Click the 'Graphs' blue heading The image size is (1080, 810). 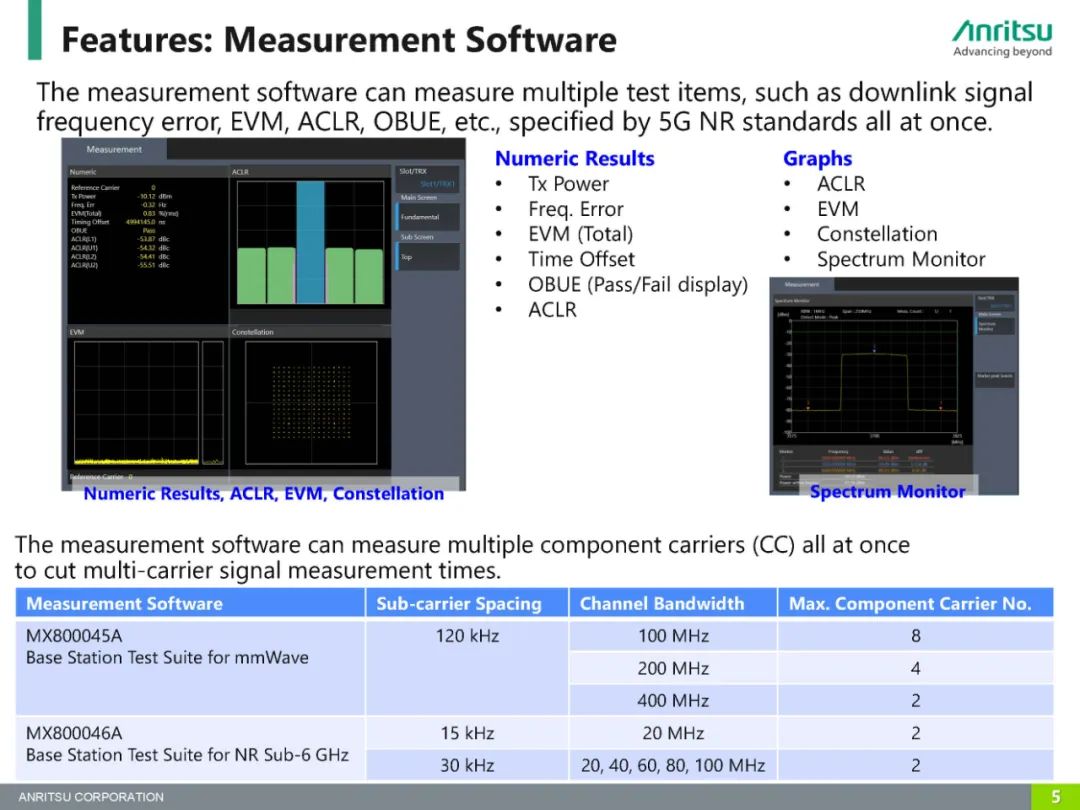(817, 158)
